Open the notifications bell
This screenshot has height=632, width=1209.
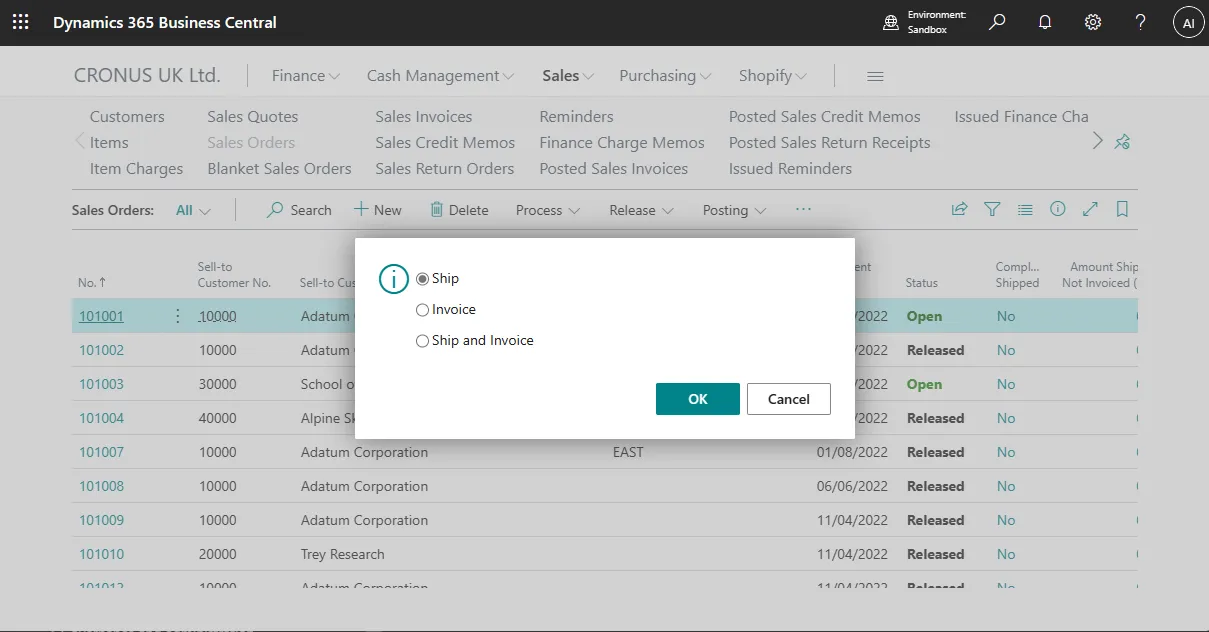click(1045, 22)
